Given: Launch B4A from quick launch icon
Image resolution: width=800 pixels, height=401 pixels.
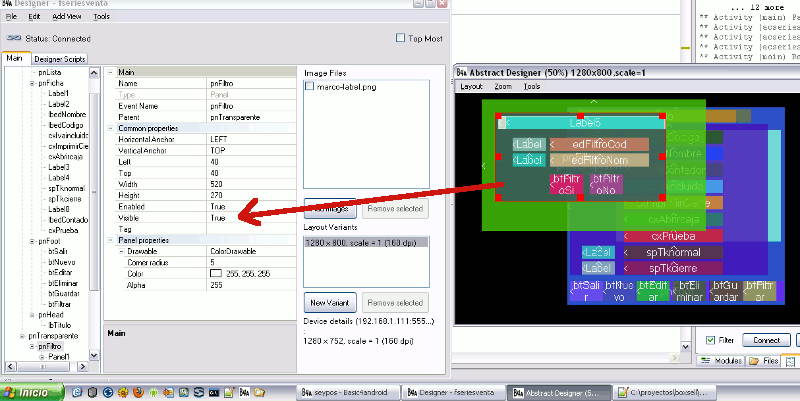Looking at the screenshot, I should point(244,392).
